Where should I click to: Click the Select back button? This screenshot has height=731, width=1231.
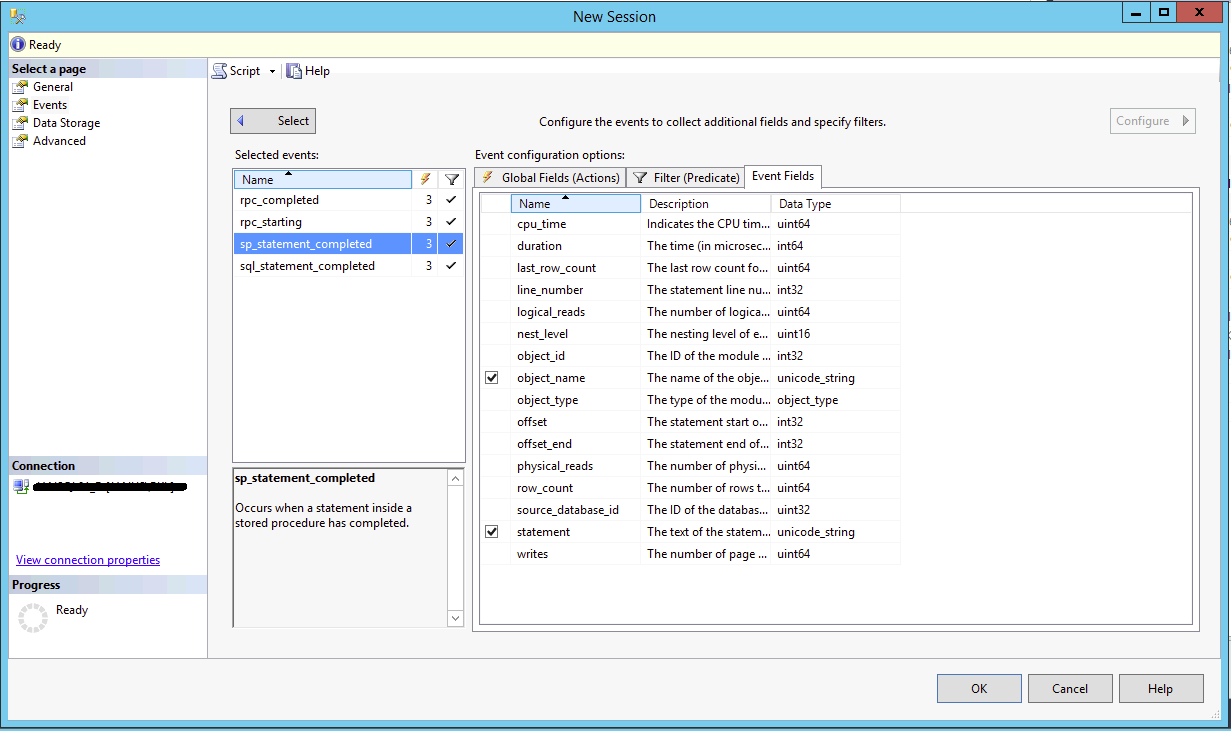click(x=273, y=121)
